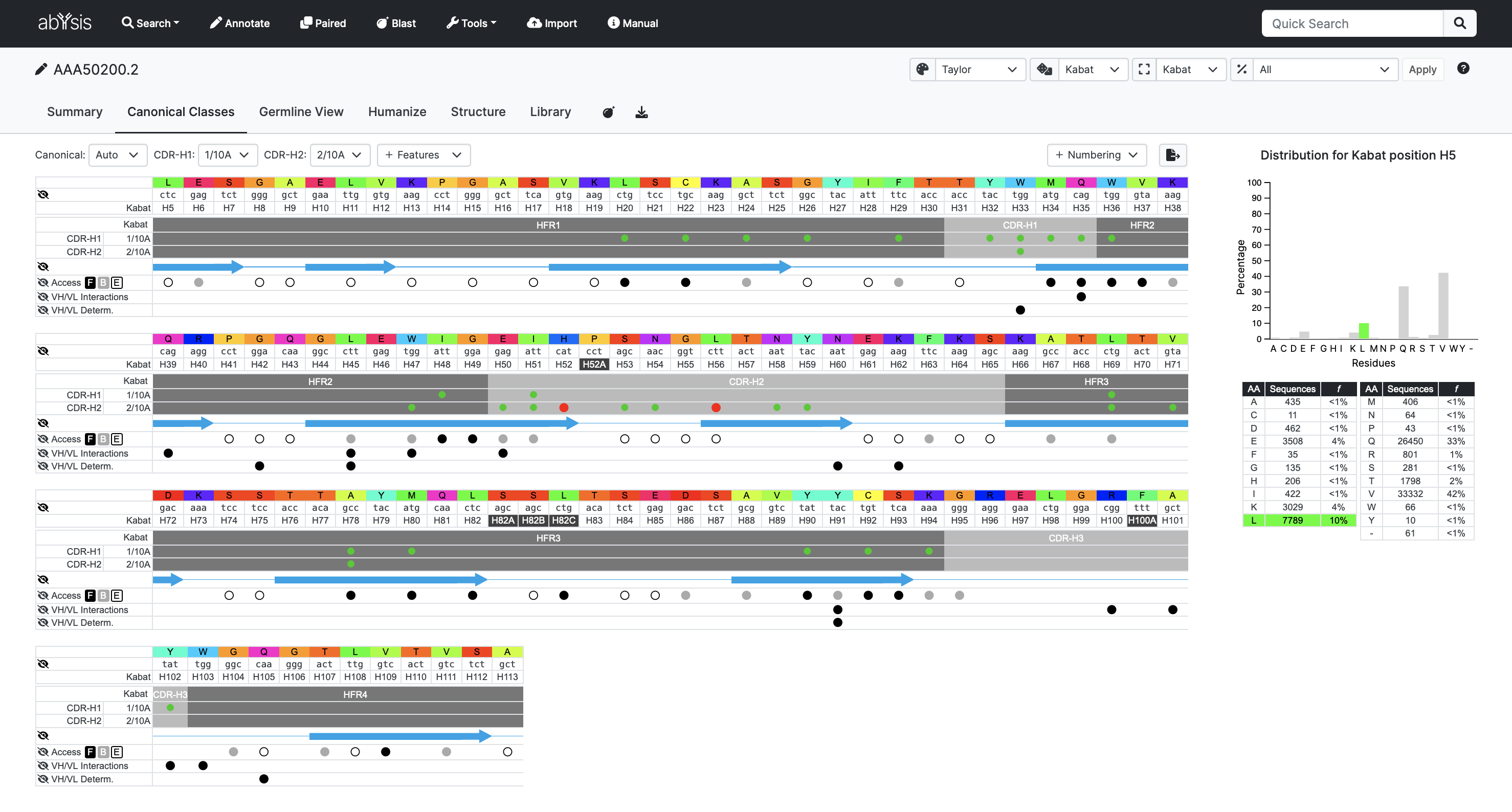The width and height of the screenshot is (1512, 812).
Task: Click the color palette icon beside Taylor
Action: point(923,69)
